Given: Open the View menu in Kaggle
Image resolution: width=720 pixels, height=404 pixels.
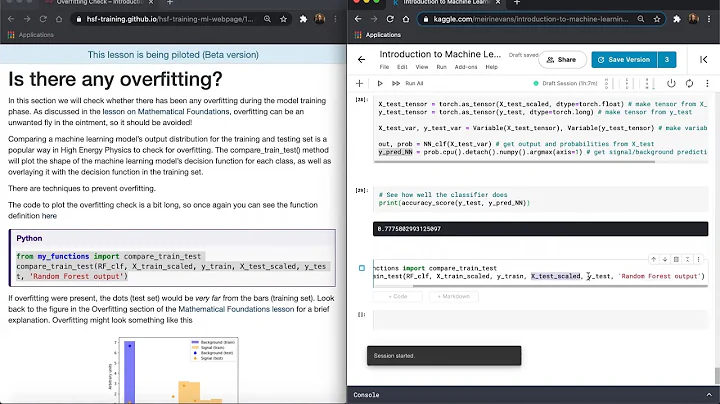Looking at the screenshot, I should tap(422, 67).
